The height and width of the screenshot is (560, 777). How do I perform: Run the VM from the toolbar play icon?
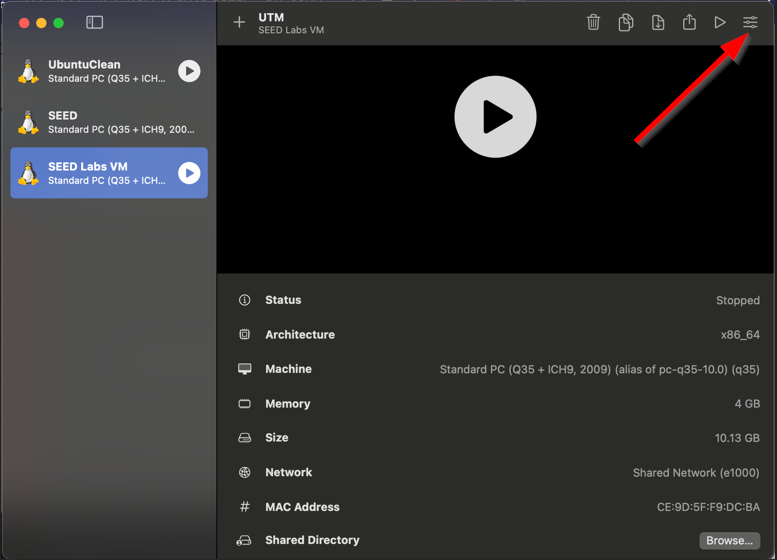(720, 22)
